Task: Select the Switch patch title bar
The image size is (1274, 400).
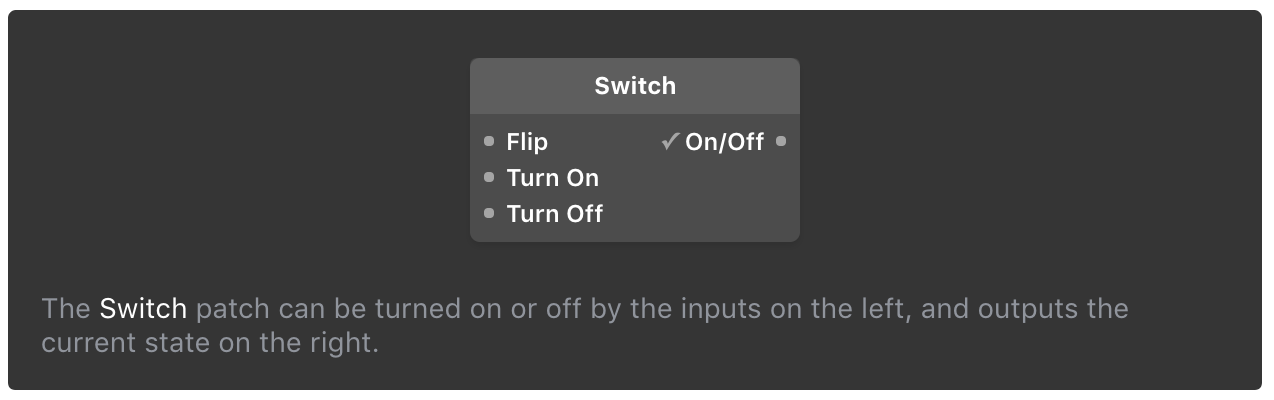Action: (x=635, y=86)
